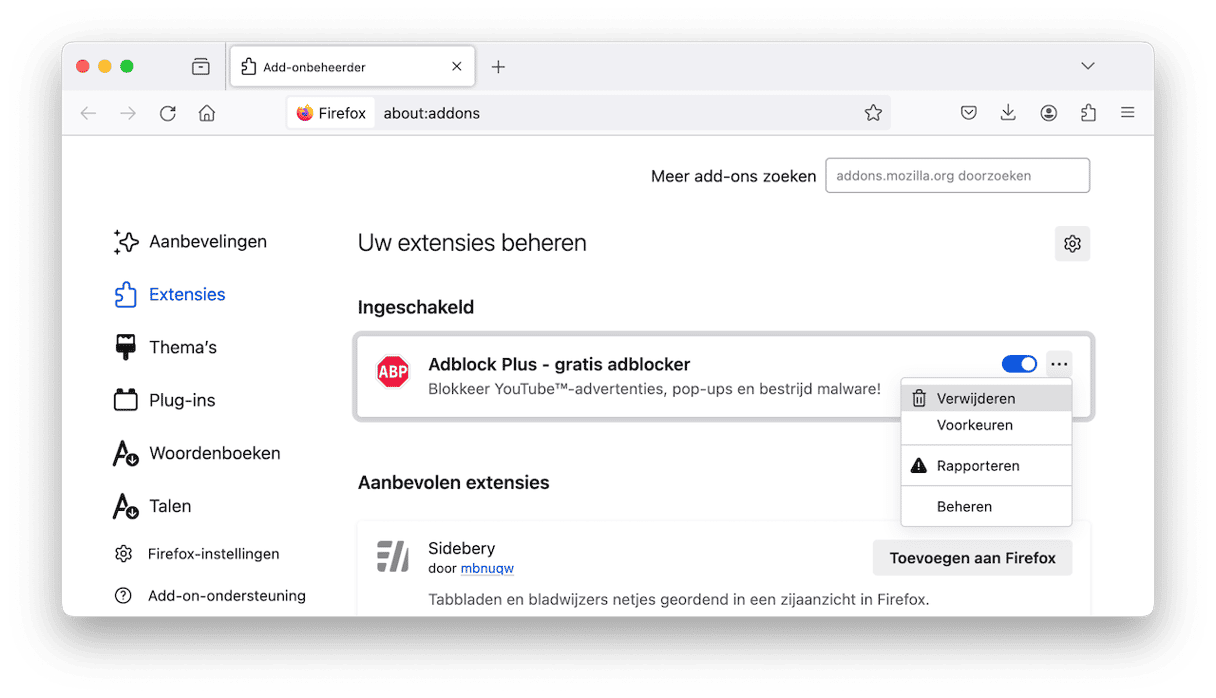Open Thema's category

click(x=166, y=347)
